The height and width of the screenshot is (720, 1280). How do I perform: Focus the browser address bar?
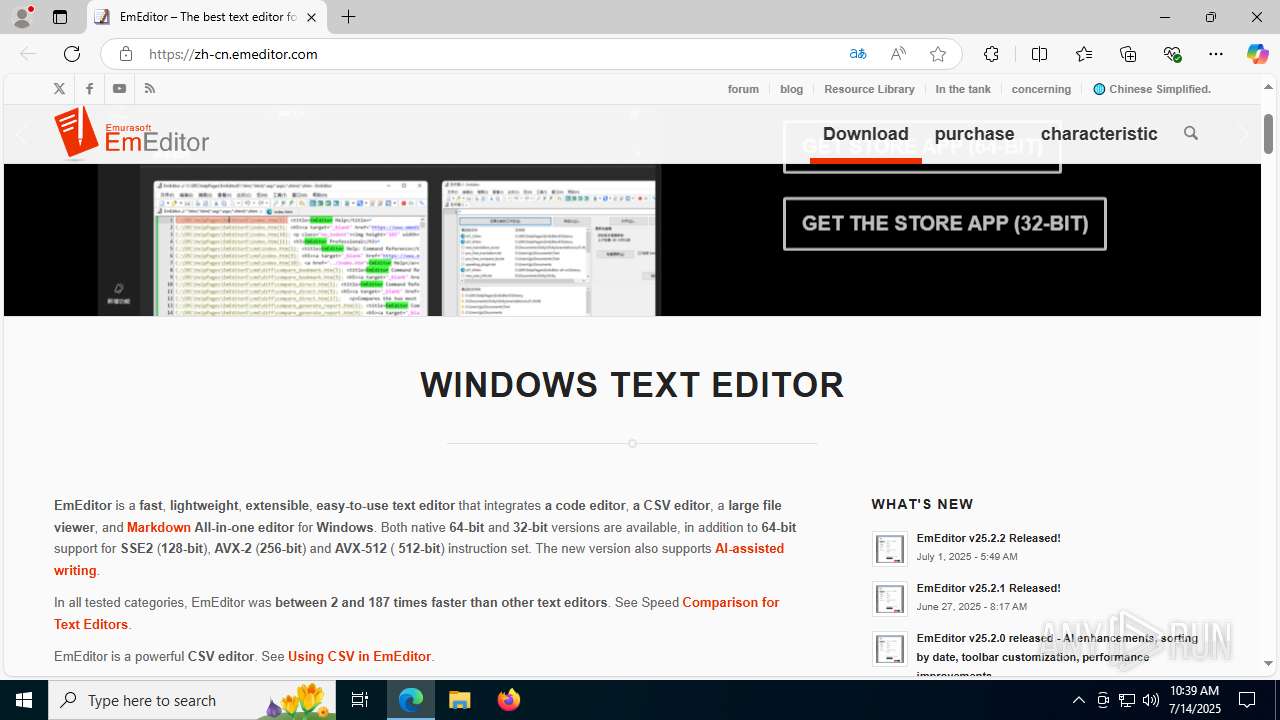(490, 54)
